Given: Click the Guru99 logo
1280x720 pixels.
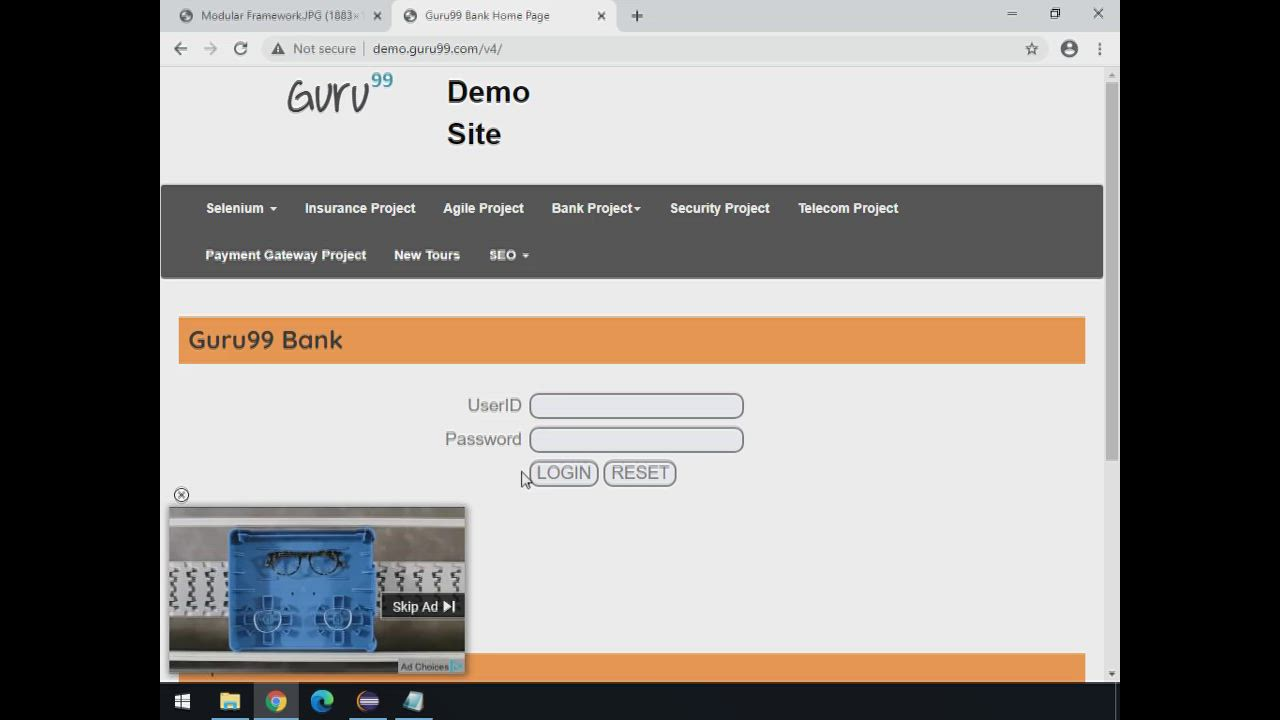Looking at the screenshot, I should coord(340,95).
